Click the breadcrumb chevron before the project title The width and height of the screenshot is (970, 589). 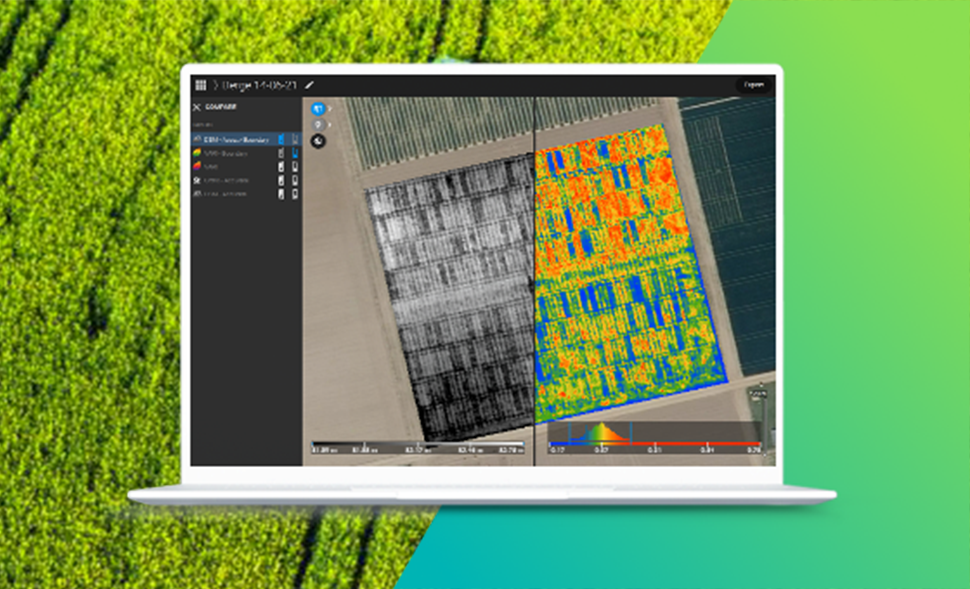tap(215, 85)
